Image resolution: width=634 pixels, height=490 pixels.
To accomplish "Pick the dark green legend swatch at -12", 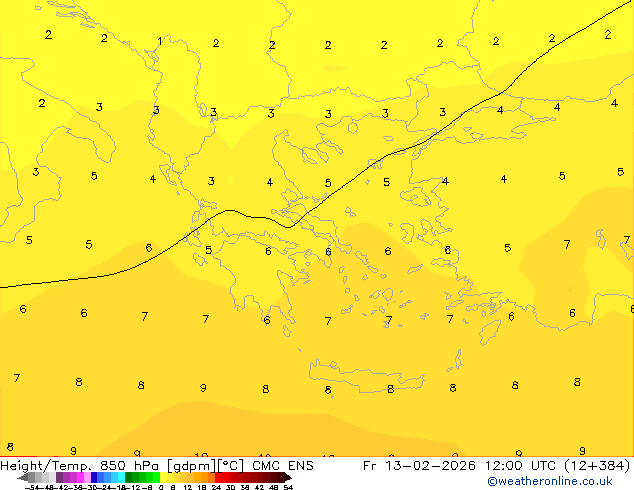I will 129,477.
